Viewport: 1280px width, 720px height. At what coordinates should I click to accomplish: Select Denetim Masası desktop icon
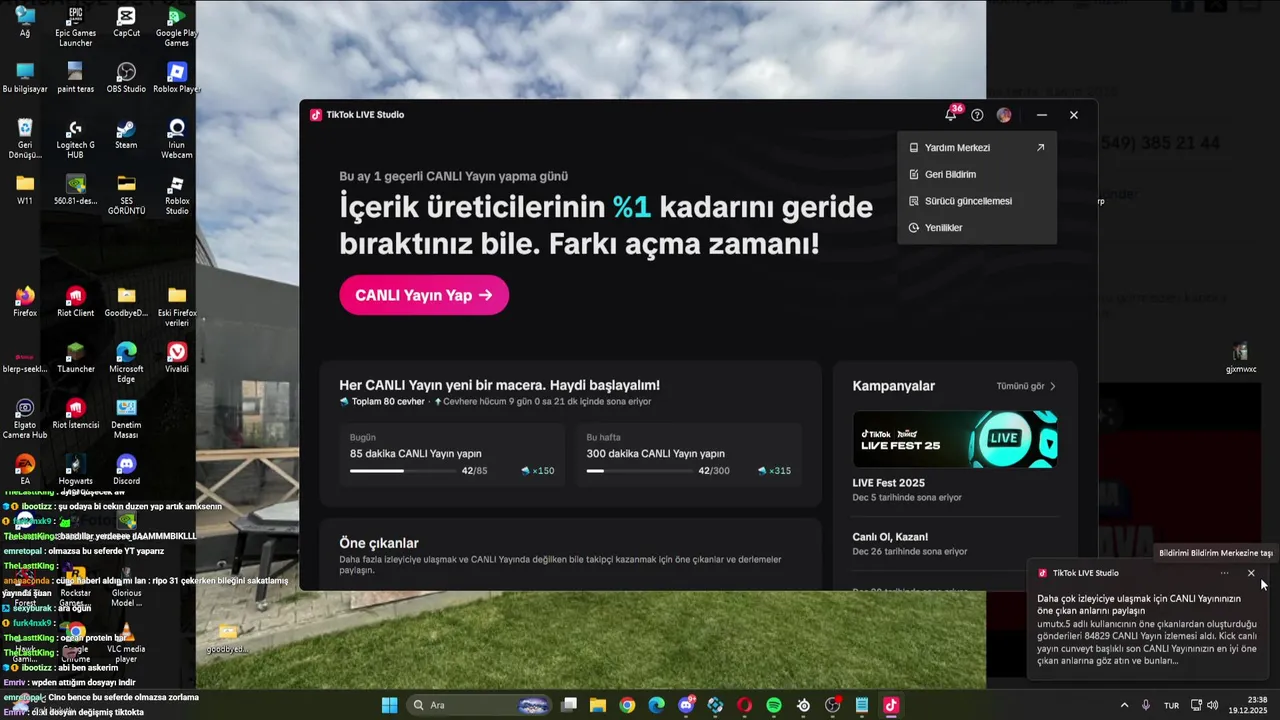click(x=126, y=419)
